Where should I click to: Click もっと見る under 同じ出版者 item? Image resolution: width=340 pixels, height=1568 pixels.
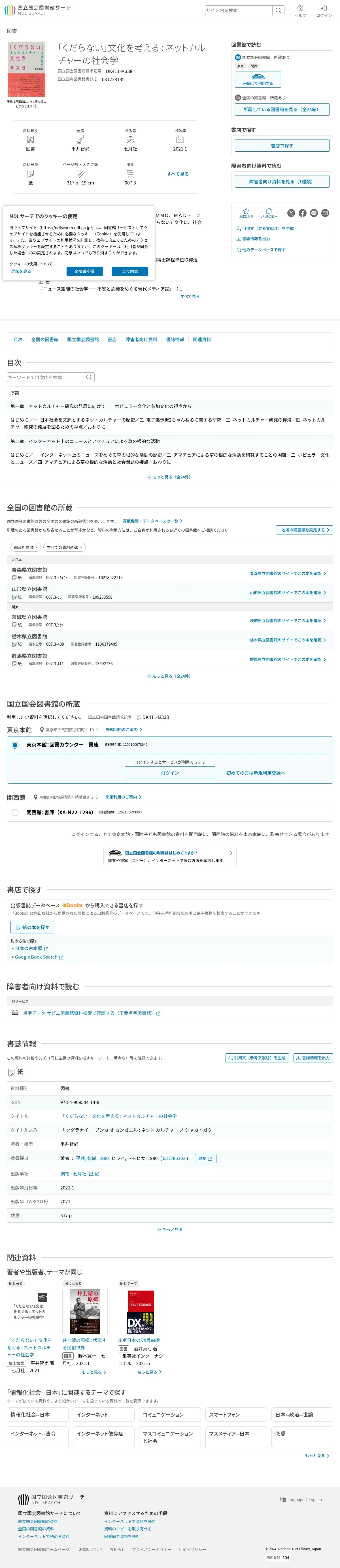coord(94,1372)
